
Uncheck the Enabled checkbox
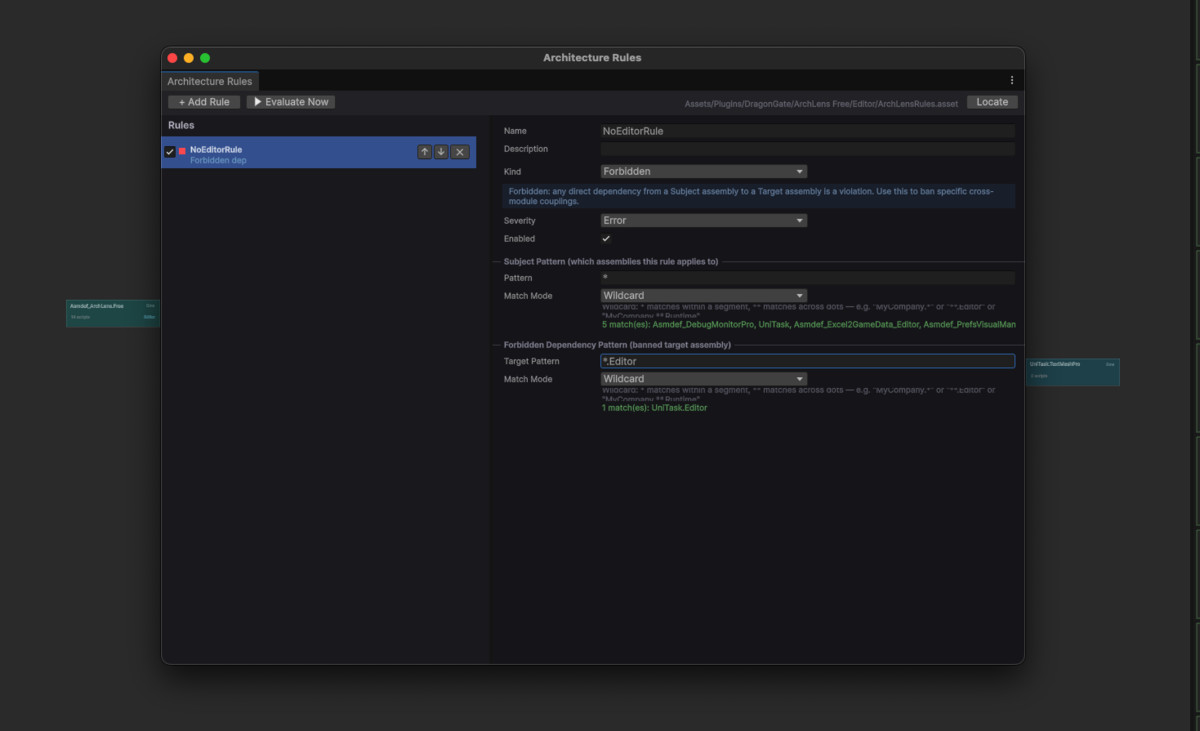[606, 239]
